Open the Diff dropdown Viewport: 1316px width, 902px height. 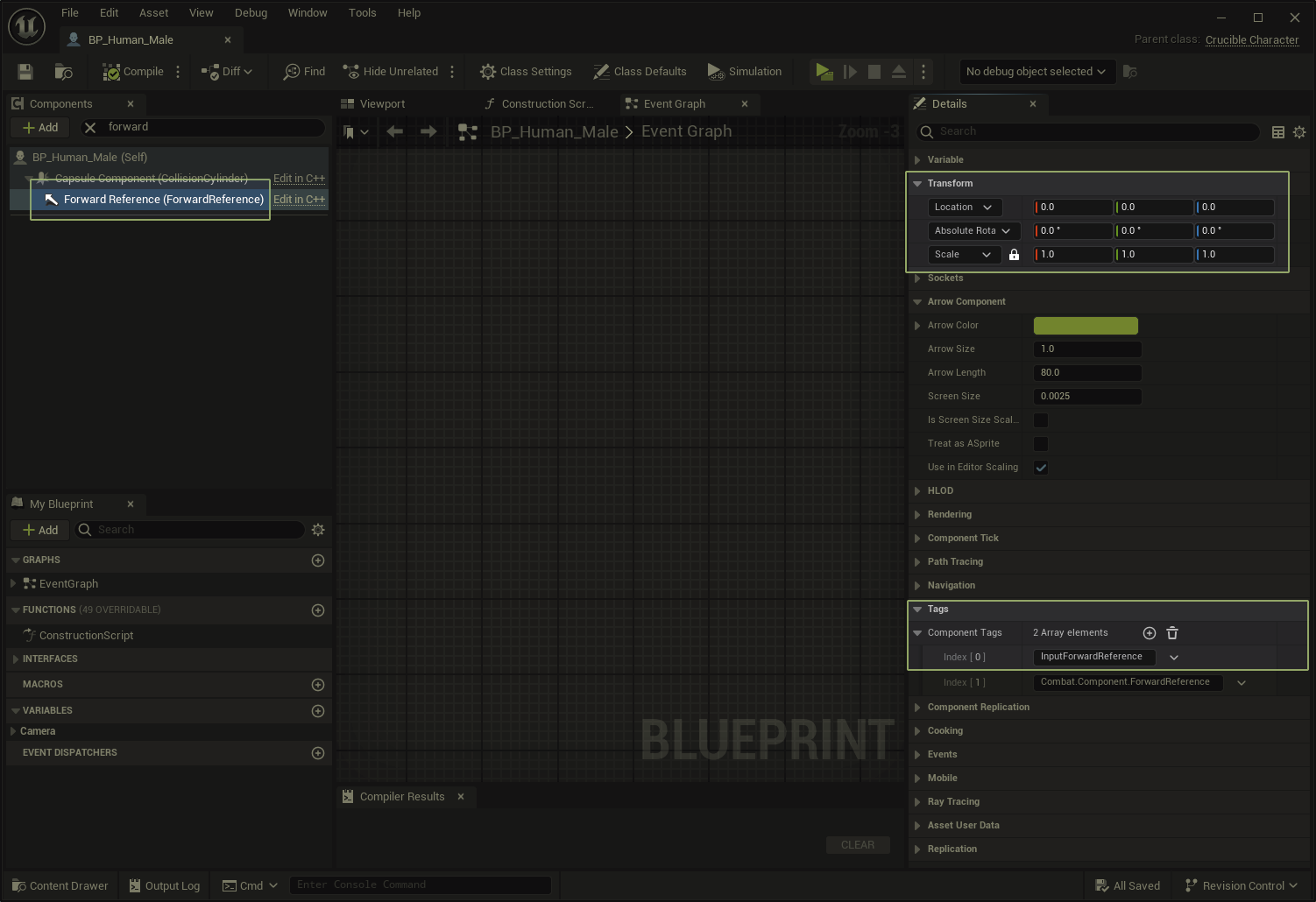click(227, 72)
